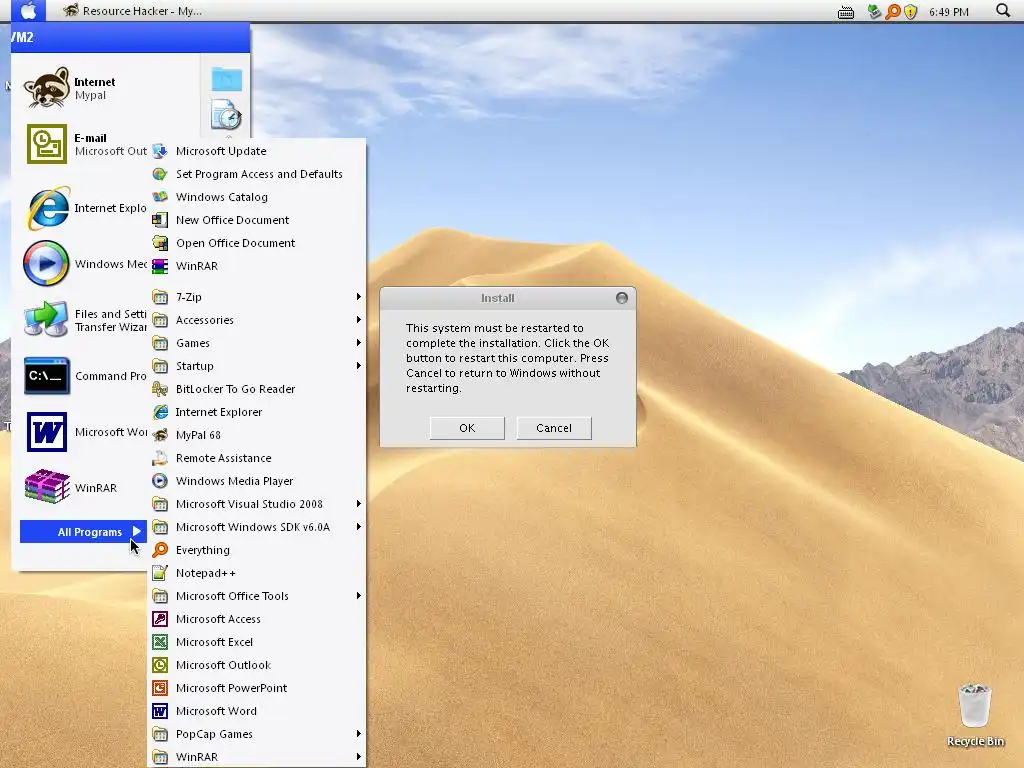Image resolution: width=1024 pixels, height=768 pixels.
Task: Launch Microsoft Excel
Action: tap(257, 642)
